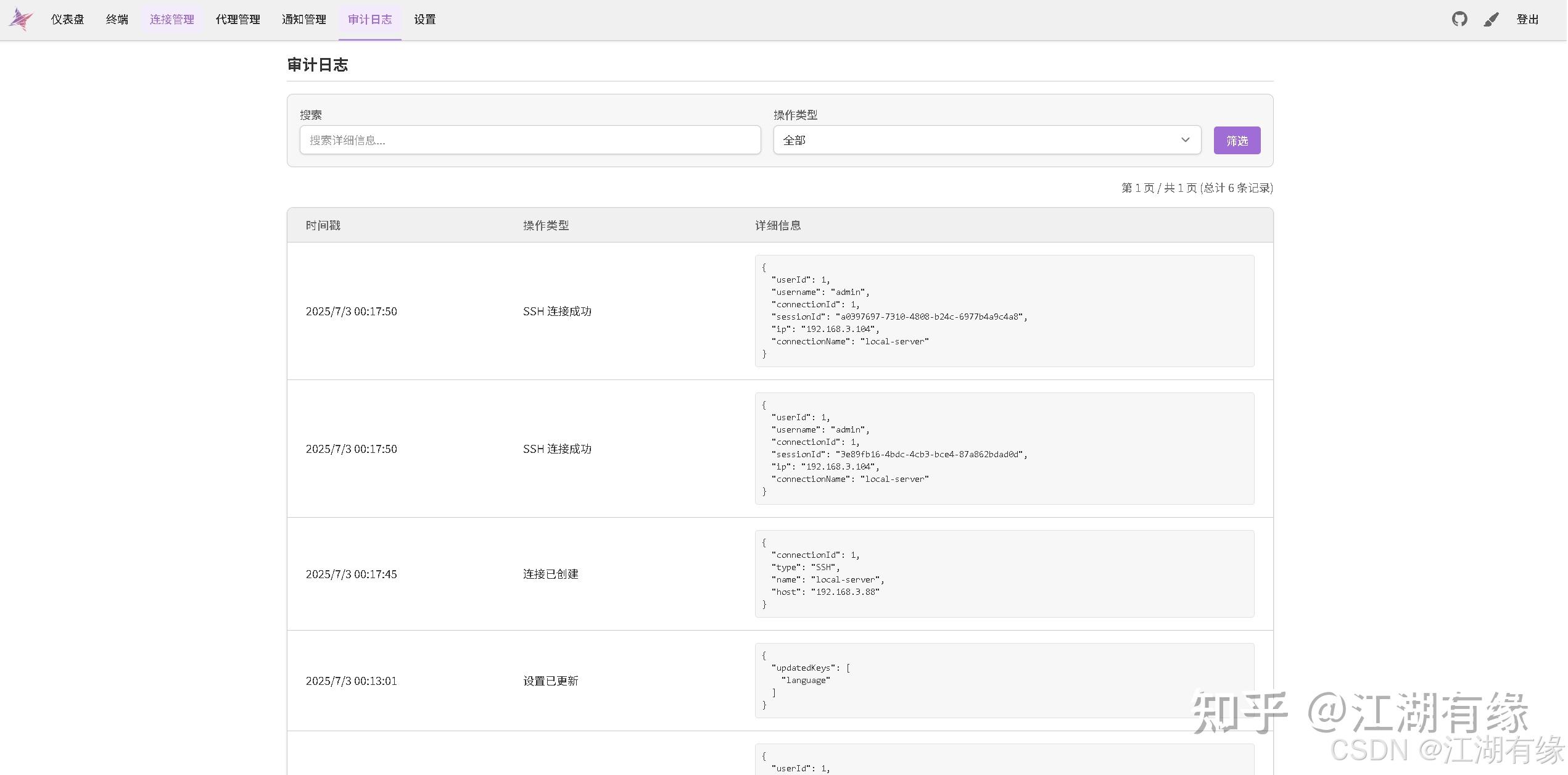Click the 详细信息 column header

coord(778,225)
